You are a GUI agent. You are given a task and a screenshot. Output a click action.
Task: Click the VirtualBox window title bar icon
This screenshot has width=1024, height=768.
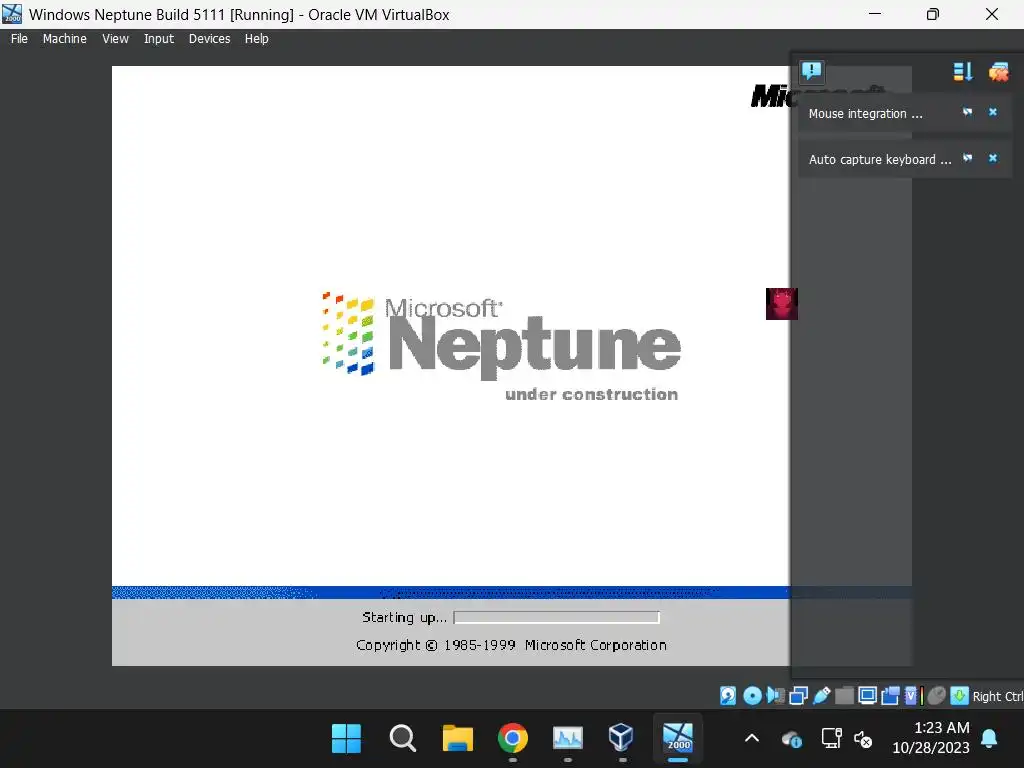pos(12,14)
